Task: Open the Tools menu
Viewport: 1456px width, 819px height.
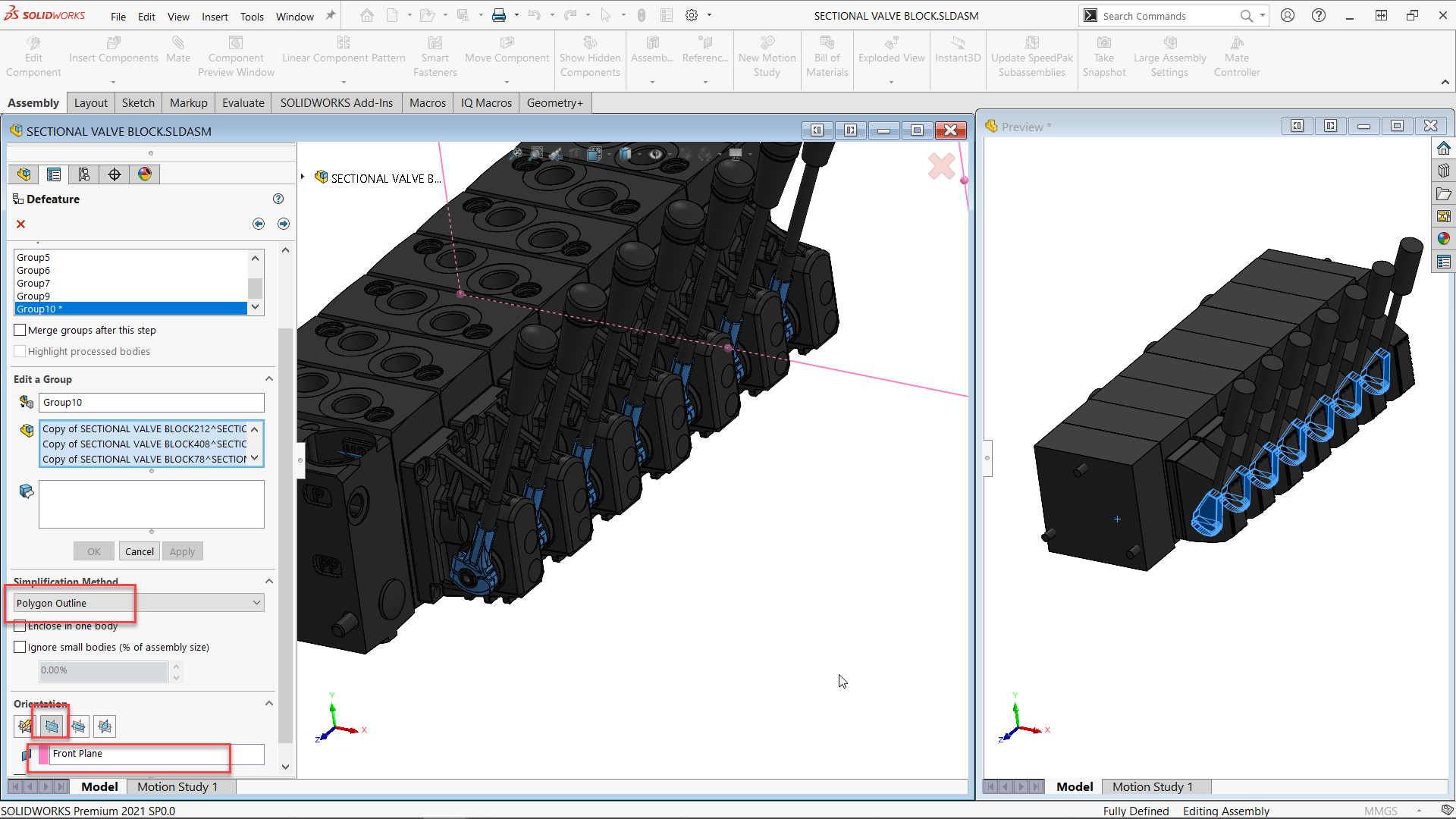Action: [x=252, y=17]
